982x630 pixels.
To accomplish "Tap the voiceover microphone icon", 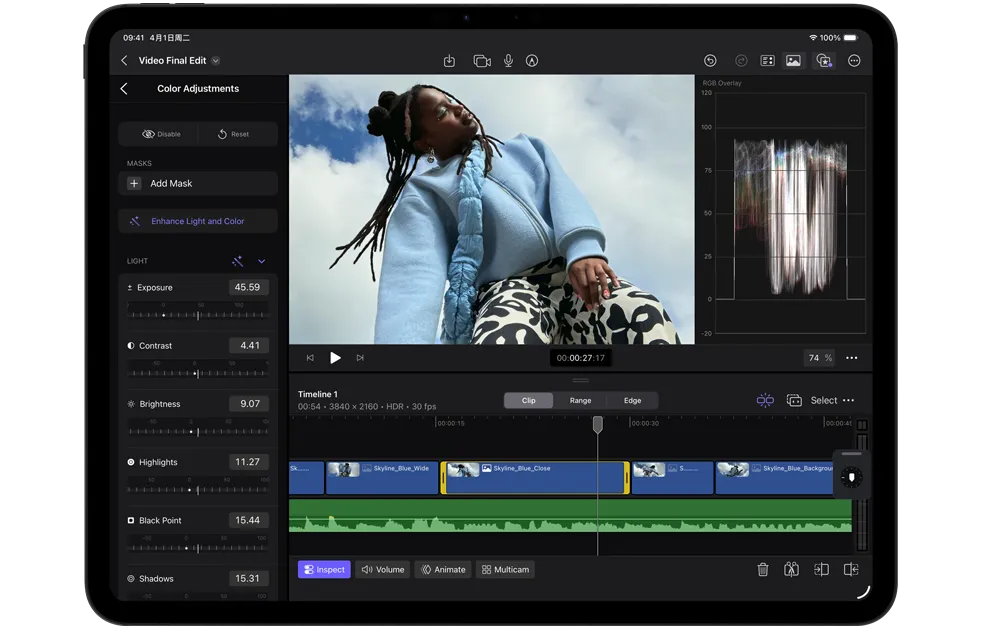I will (508, 61).
